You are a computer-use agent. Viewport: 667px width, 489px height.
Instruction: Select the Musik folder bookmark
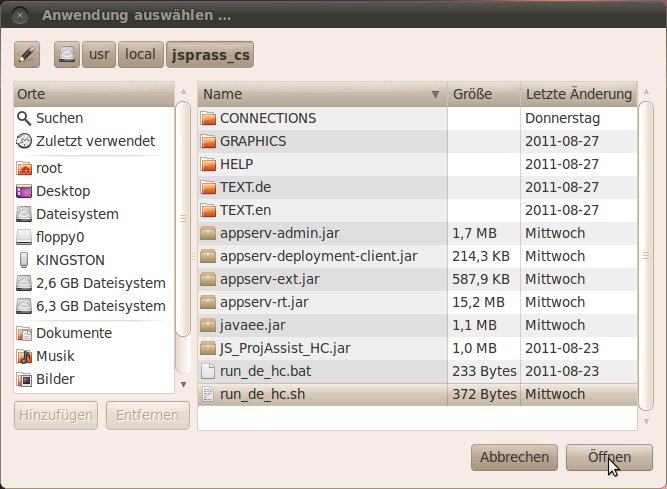pos(56,356)
